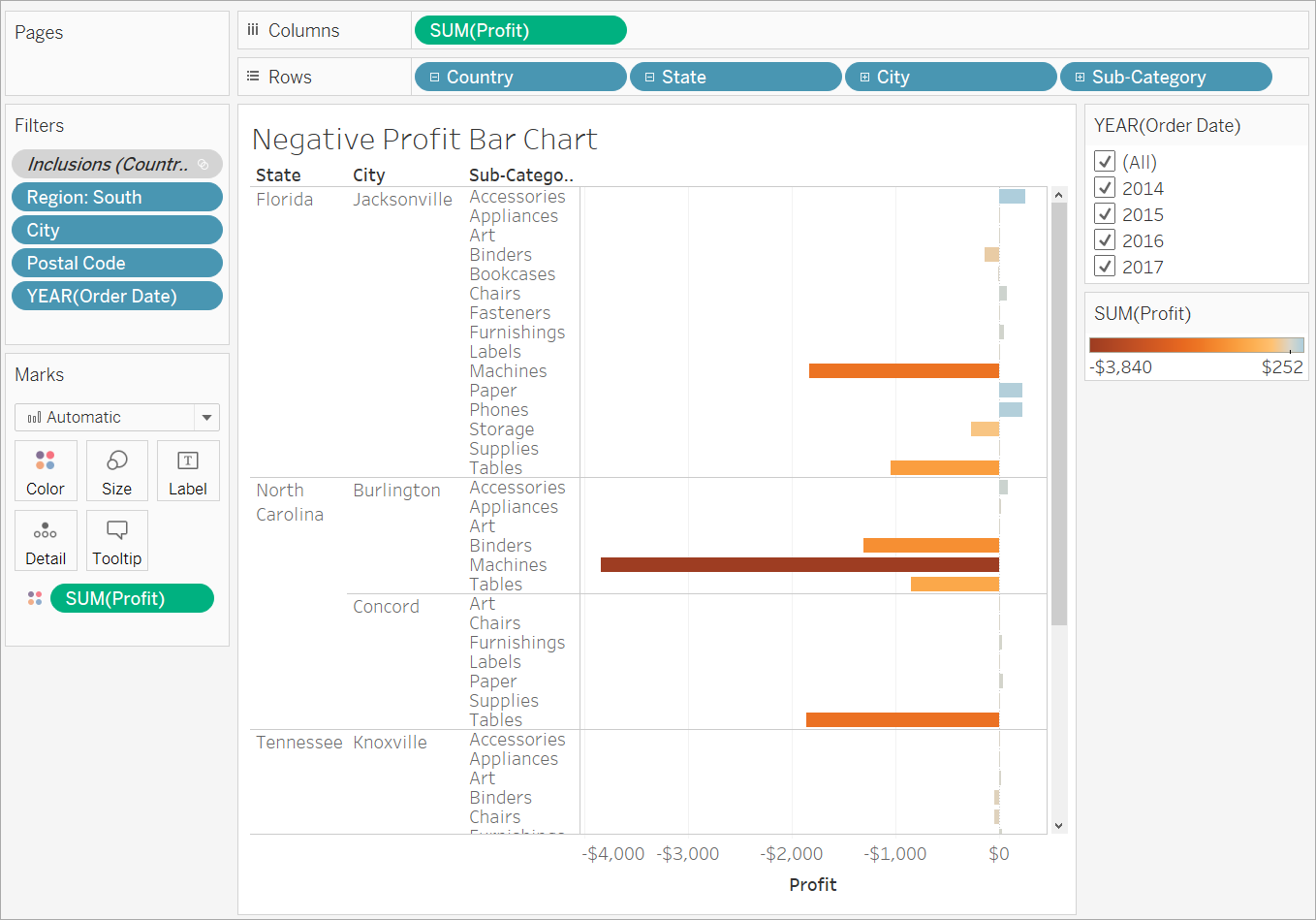Viewport: 1316px width, 920px height.
Task: Open the Automatic mark type dropdown
Action: pos(206,418)
